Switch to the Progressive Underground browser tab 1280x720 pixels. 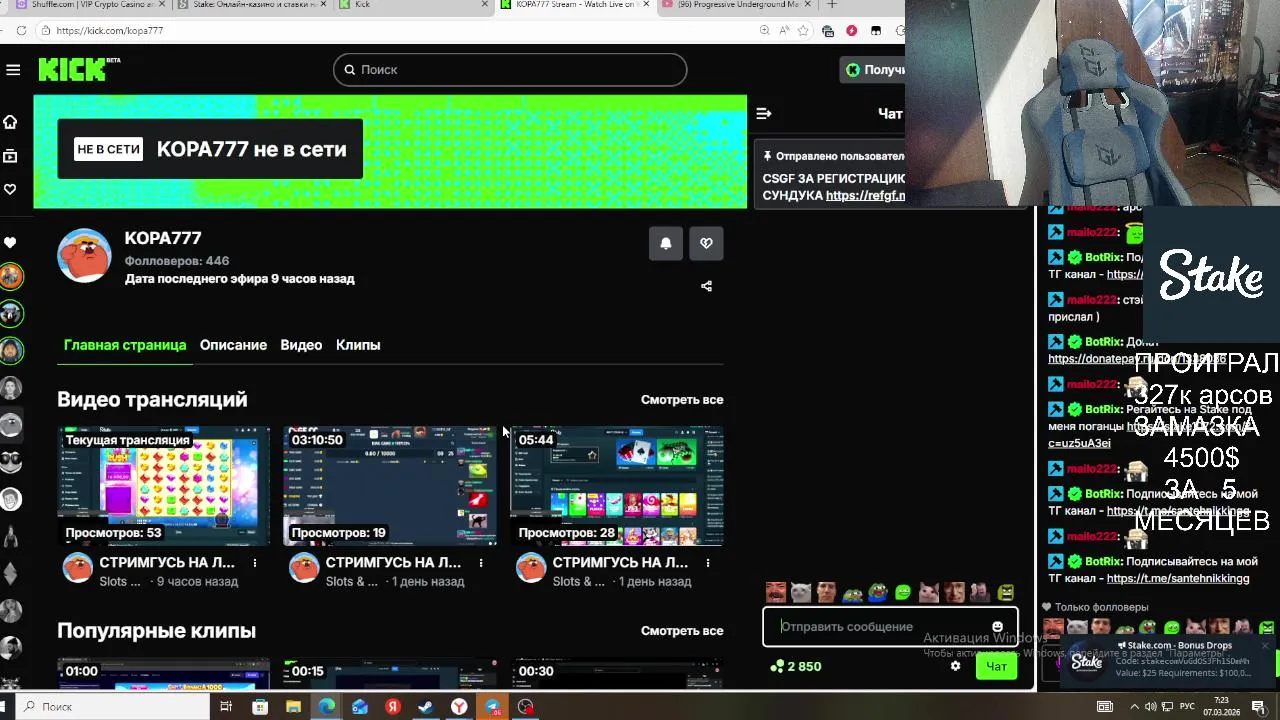tap(735, 5)
